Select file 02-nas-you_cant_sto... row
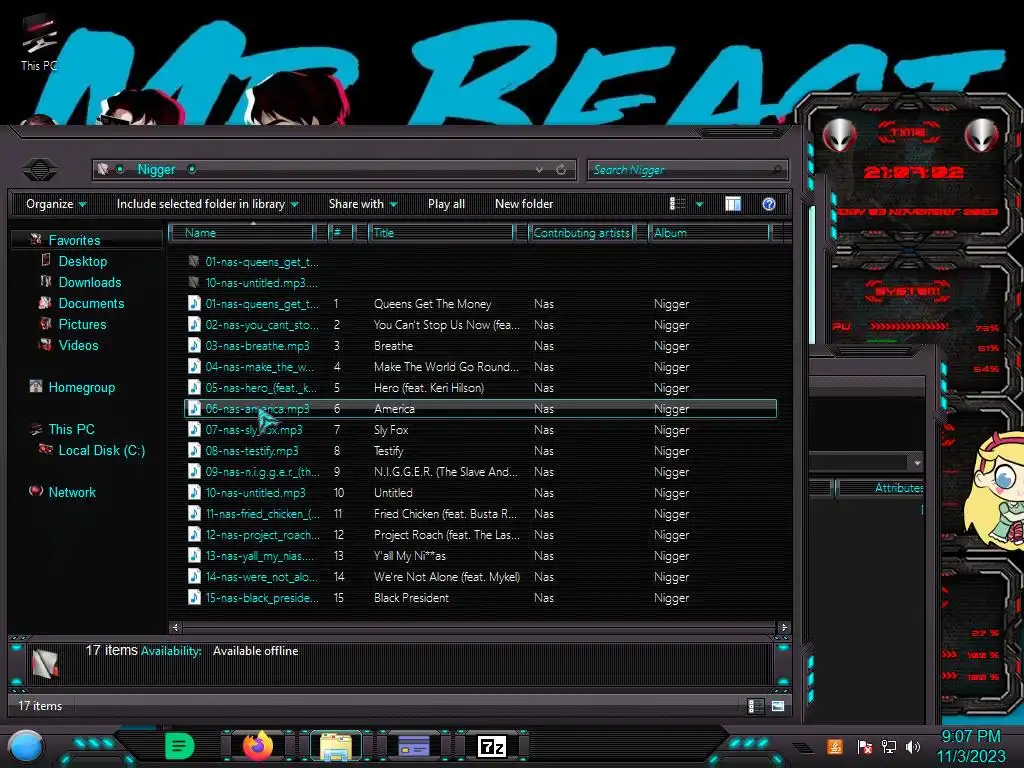Image resolution: width=1024 pixels, height=768 pixels. pyautogui.click(x=481, y=325)
